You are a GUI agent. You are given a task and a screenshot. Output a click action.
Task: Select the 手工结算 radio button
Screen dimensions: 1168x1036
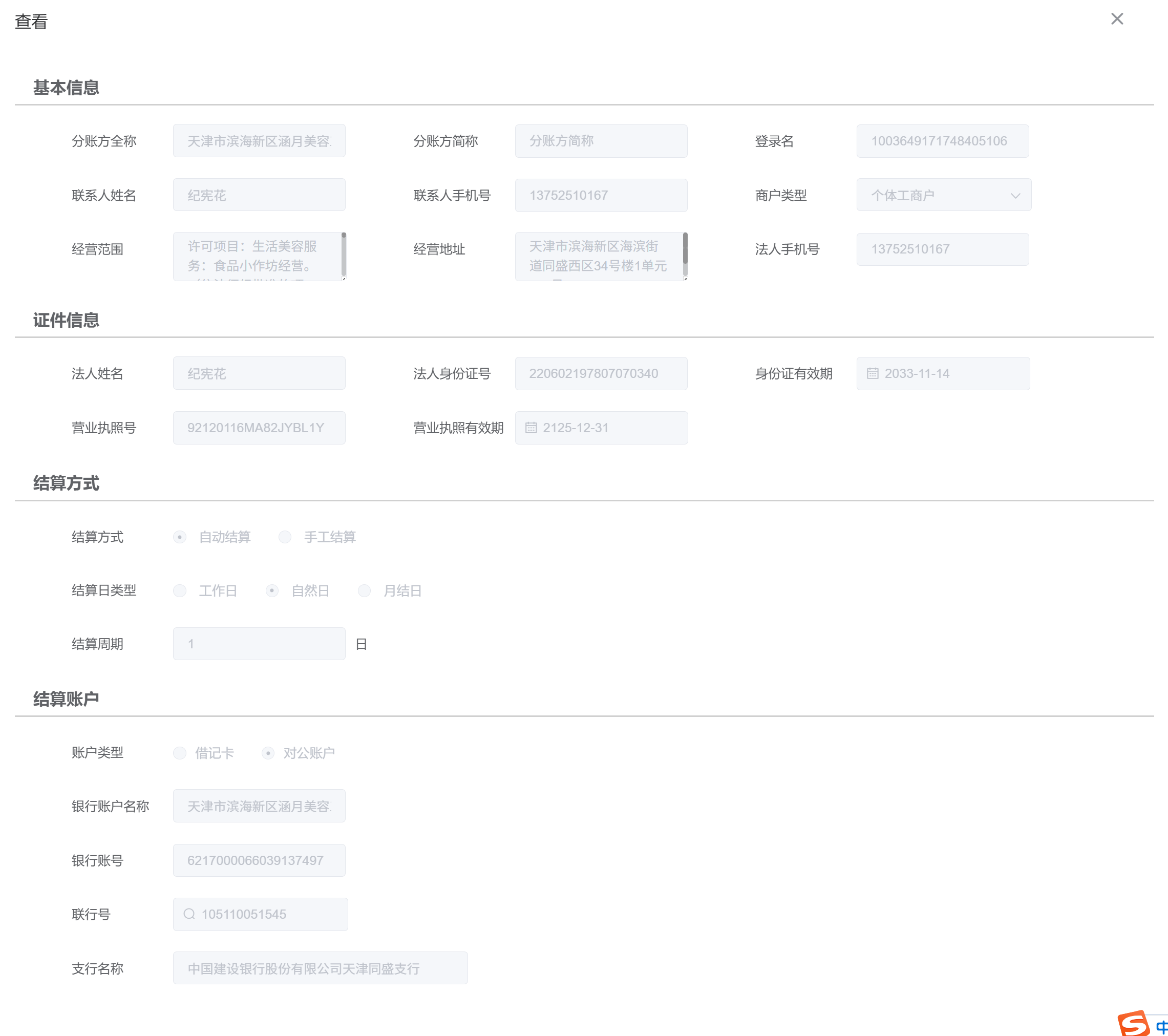pyautogui.click(x=285, y=537)
